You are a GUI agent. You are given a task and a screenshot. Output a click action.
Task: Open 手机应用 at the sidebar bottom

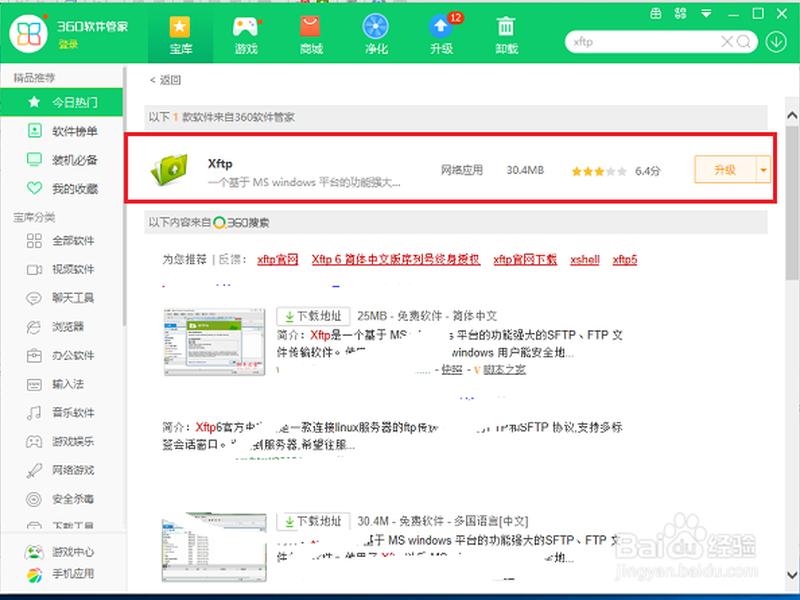[x=61, y=574]
